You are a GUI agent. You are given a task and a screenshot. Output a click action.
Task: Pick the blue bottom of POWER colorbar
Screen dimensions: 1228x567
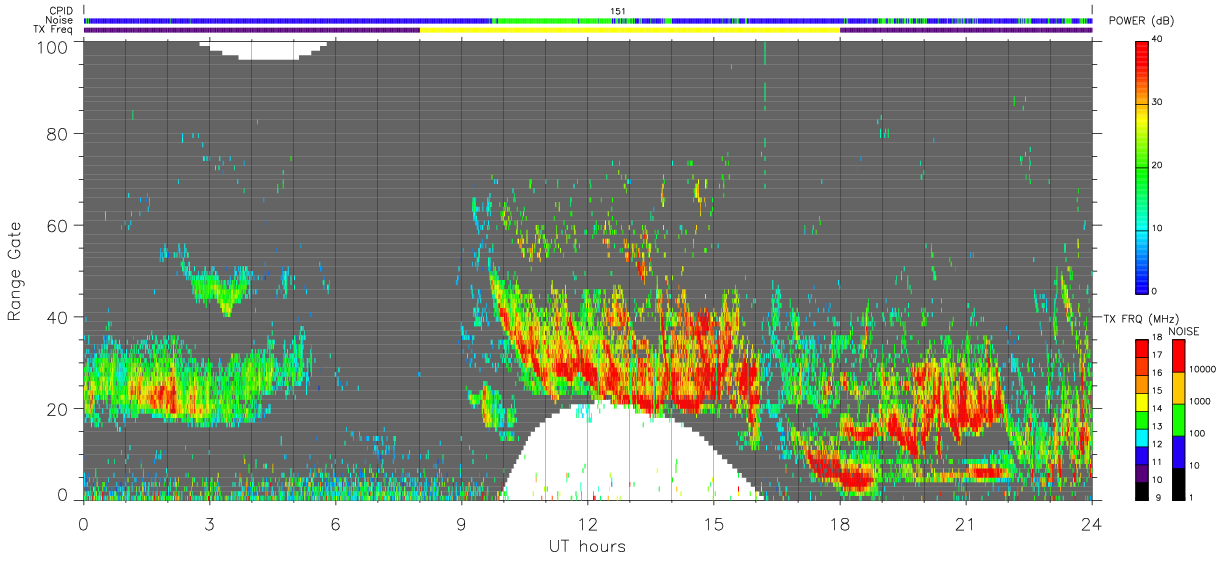1141,283
